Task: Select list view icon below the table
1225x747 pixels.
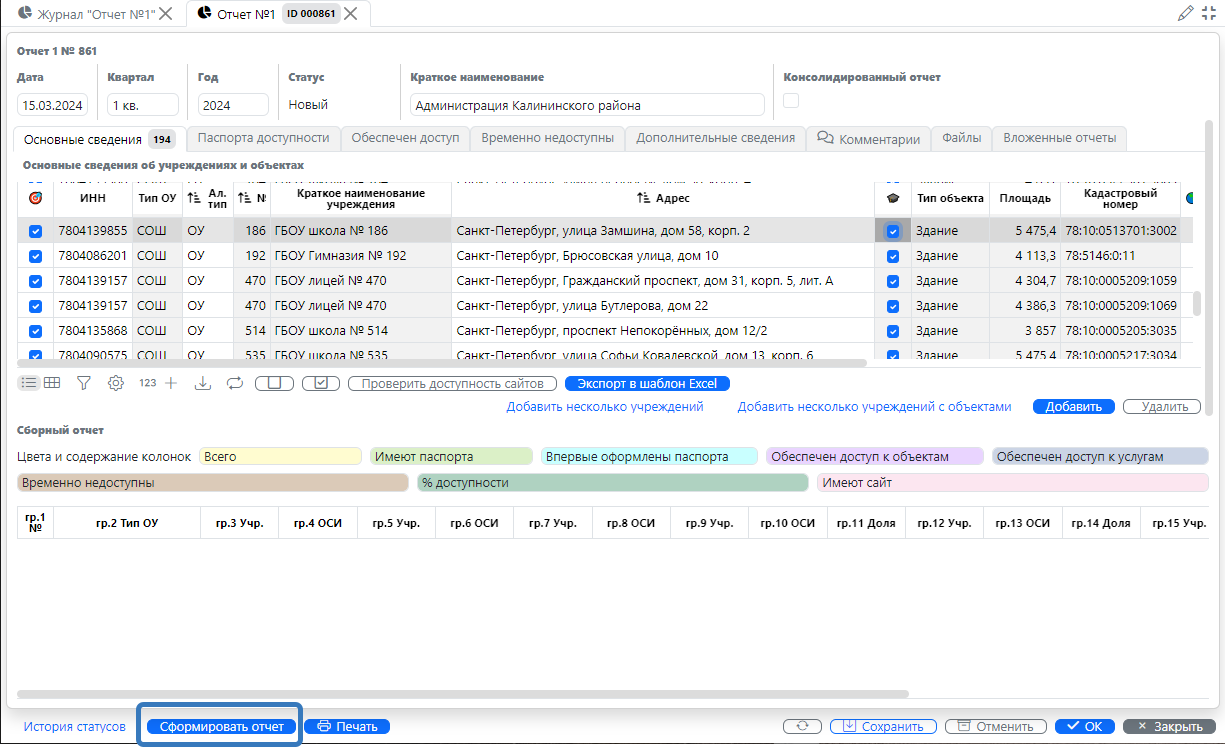Action: [28, 383]
